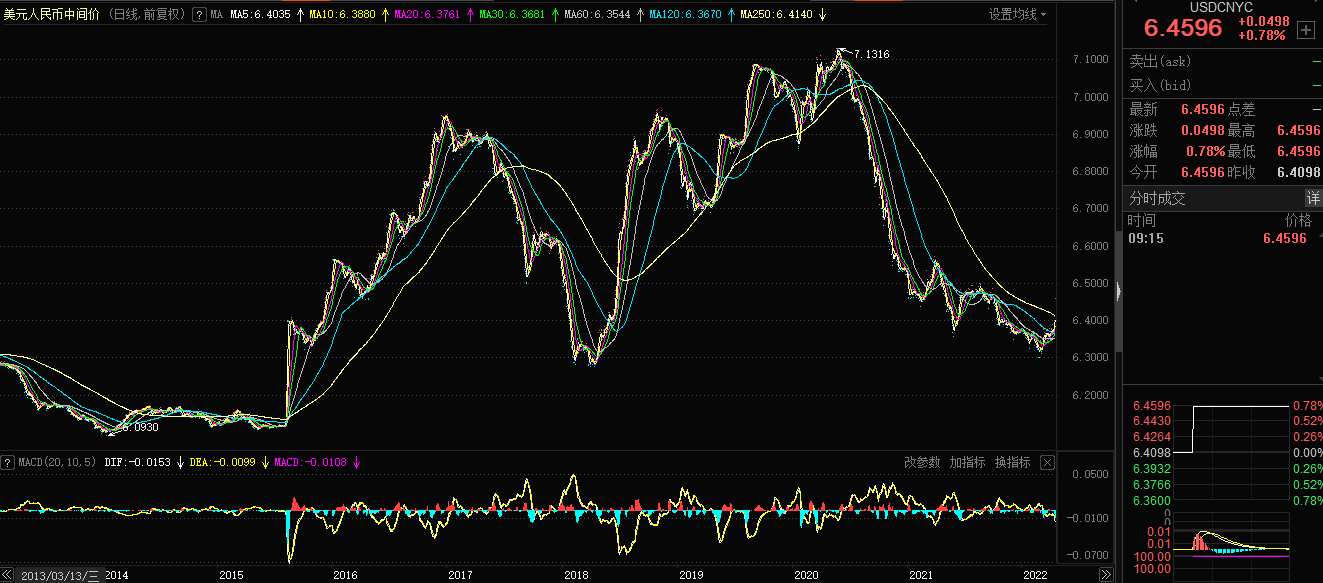Click 加指标 to add an indicator

tap(967, 462)
